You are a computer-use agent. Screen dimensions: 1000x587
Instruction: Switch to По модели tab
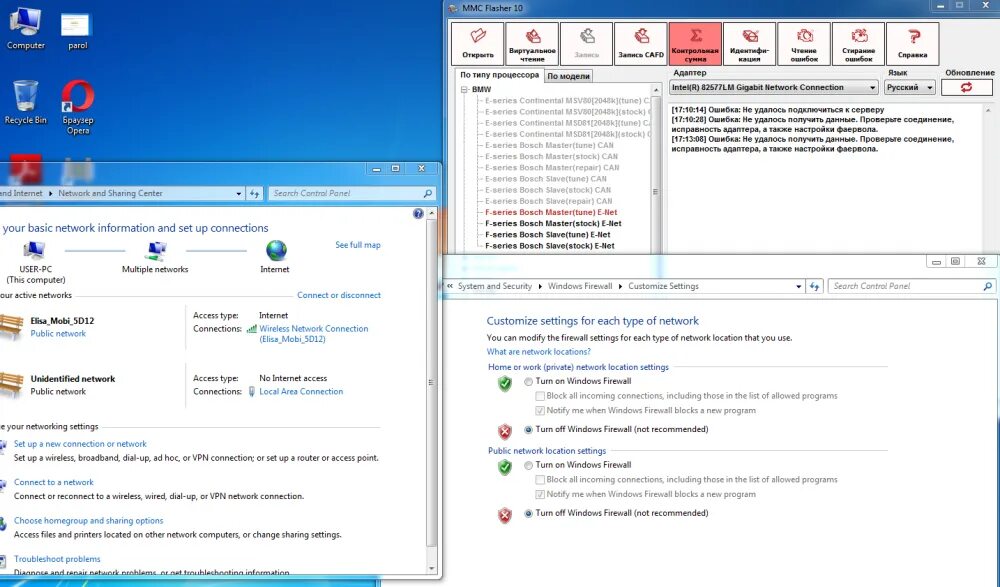(x=568, y=76)
